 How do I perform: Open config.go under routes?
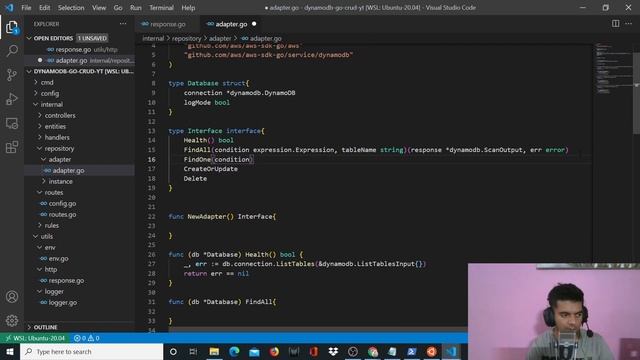tap(80, 203)
